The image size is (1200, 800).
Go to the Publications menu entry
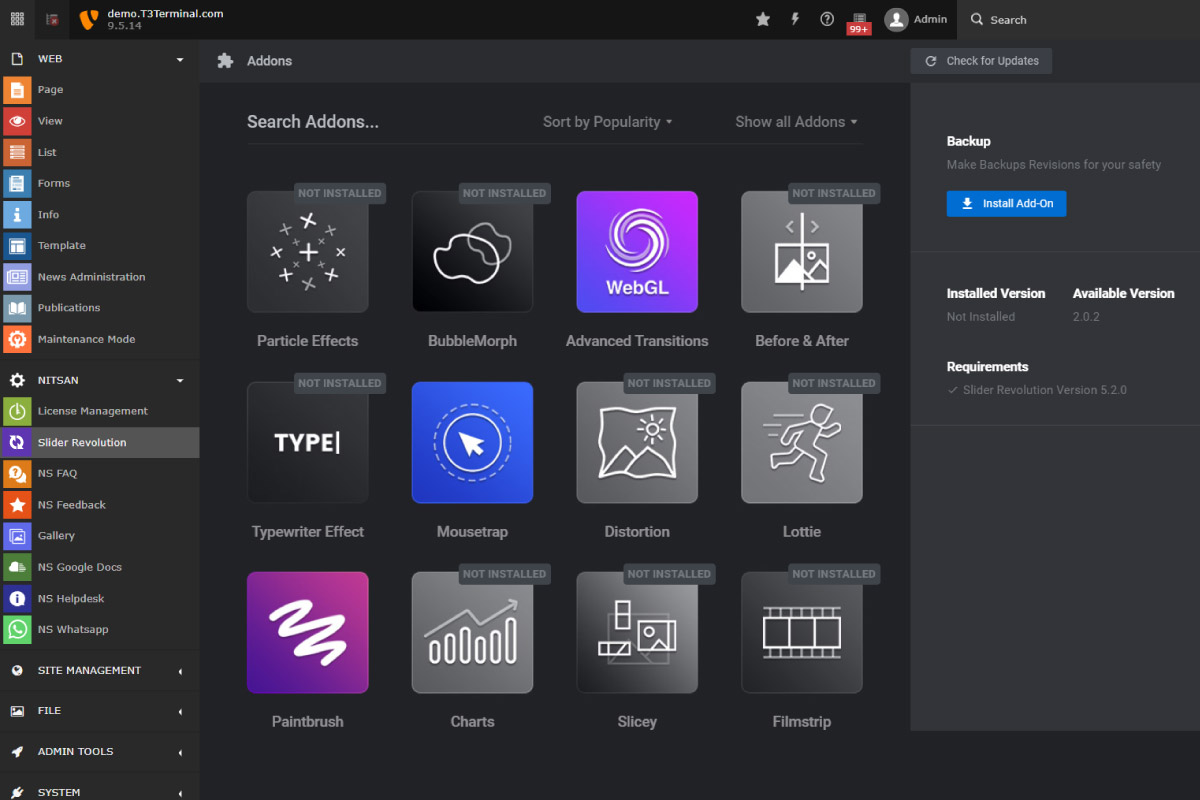click(69, 308)
